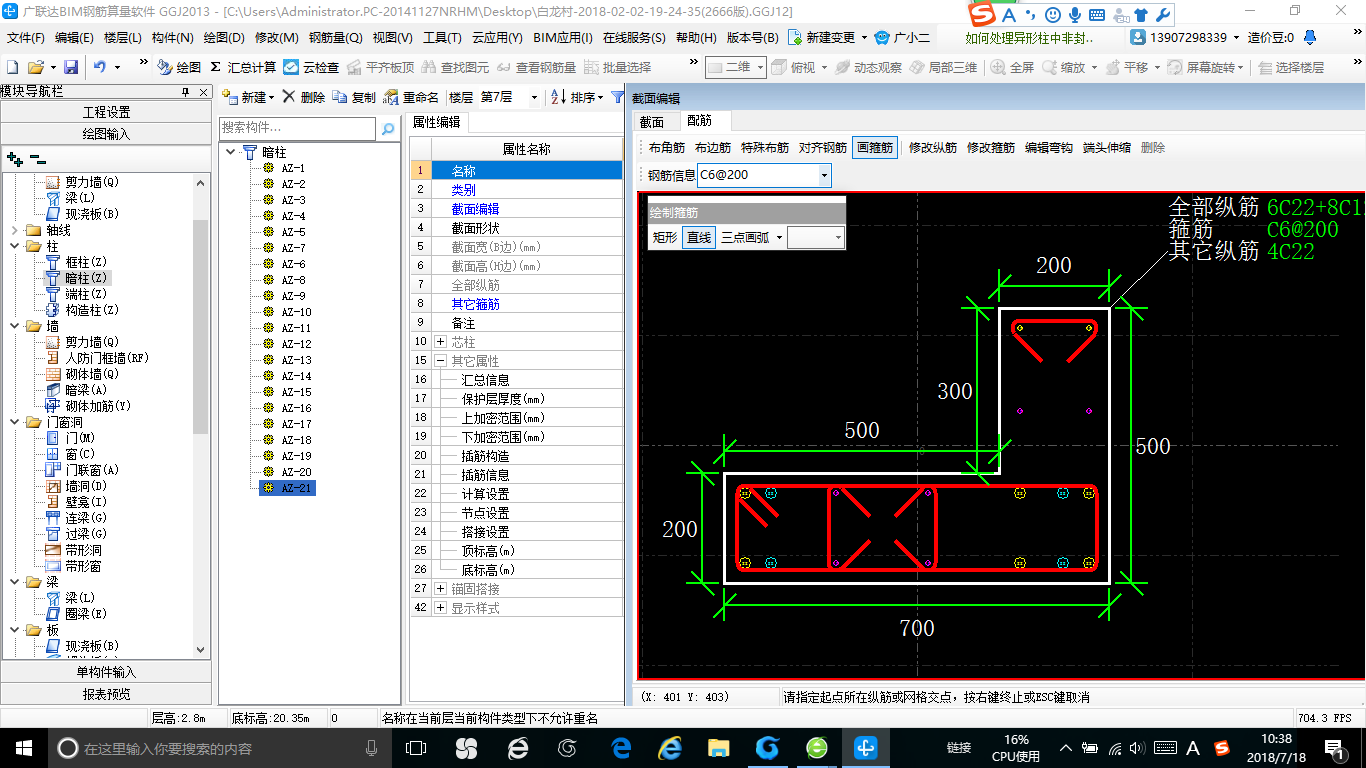Open the 构件(N) menu
This screenshot has height=768, width=1366.
(x=172, y=37)
